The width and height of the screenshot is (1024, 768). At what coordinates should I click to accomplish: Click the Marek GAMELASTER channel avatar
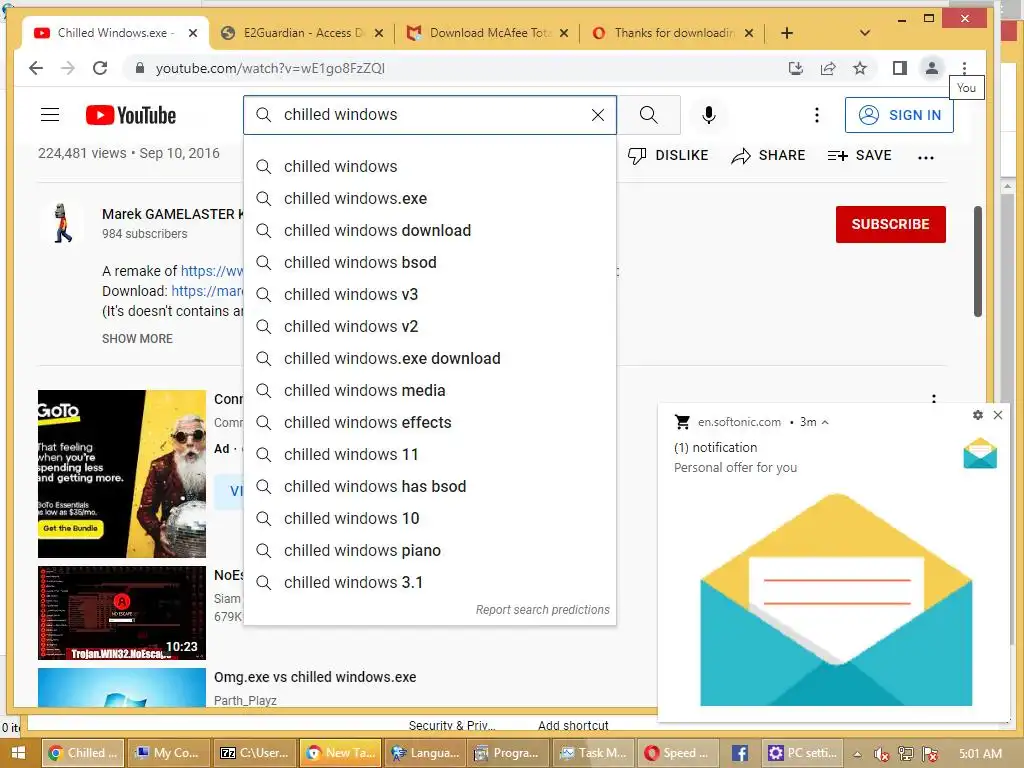(x=63, y=223)
